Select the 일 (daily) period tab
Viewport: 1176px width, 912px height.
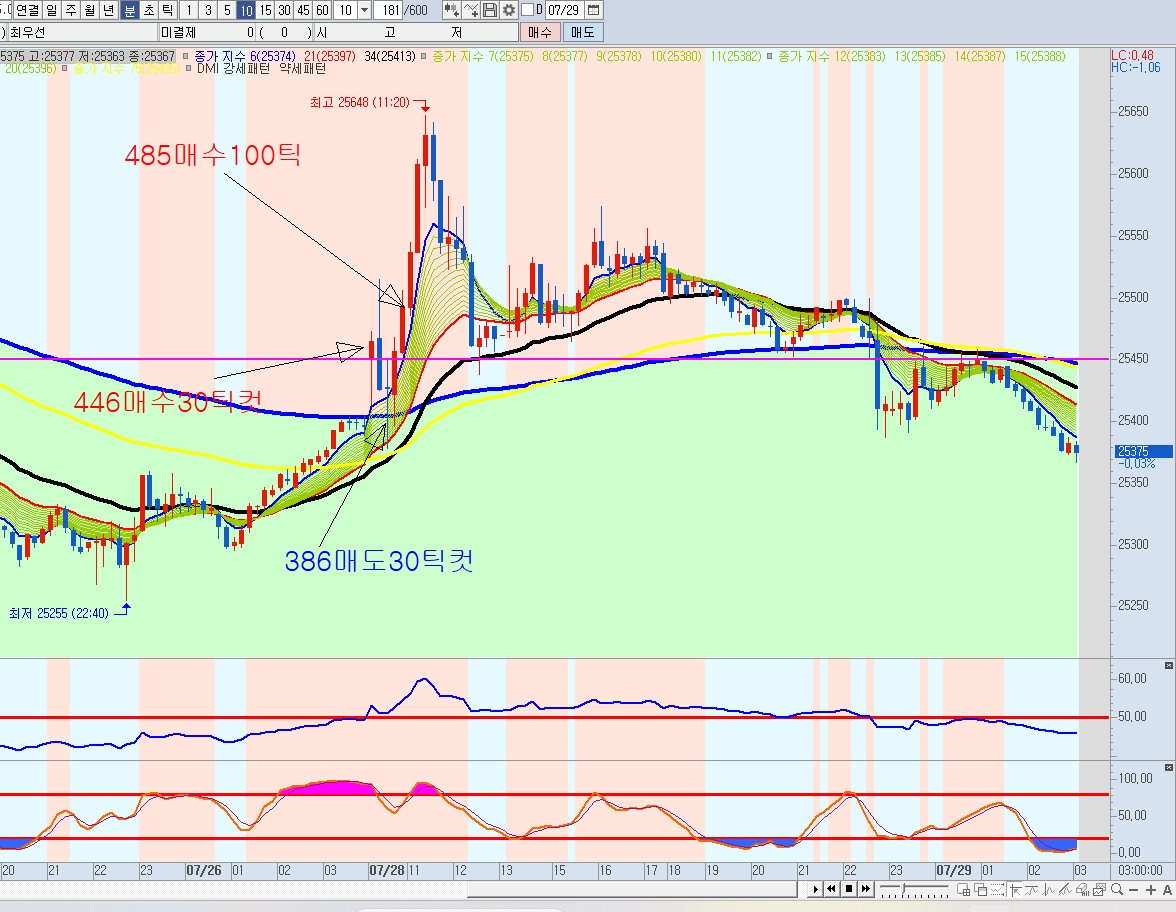click(x=52, y=10)
